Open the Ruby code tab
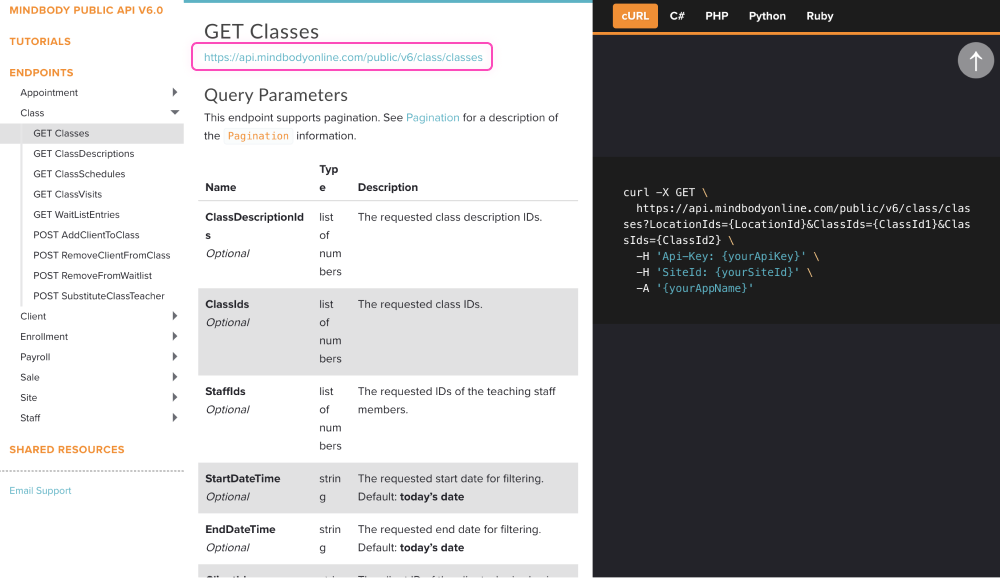1000x578 pixels. [x=819, y=16]
